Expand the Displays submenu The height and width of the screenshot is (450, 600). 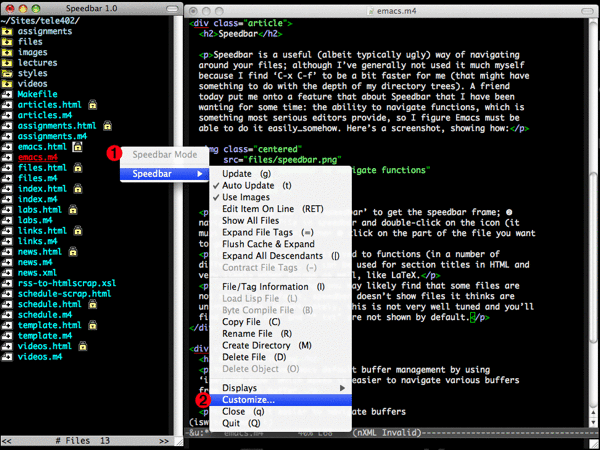click(x=280, y=388)
